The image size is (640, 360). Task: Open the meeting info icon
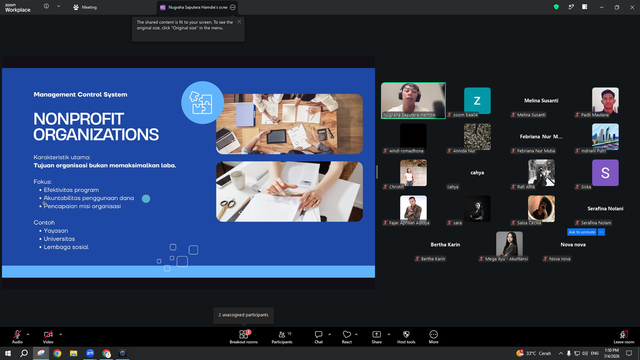coord(47,7)
